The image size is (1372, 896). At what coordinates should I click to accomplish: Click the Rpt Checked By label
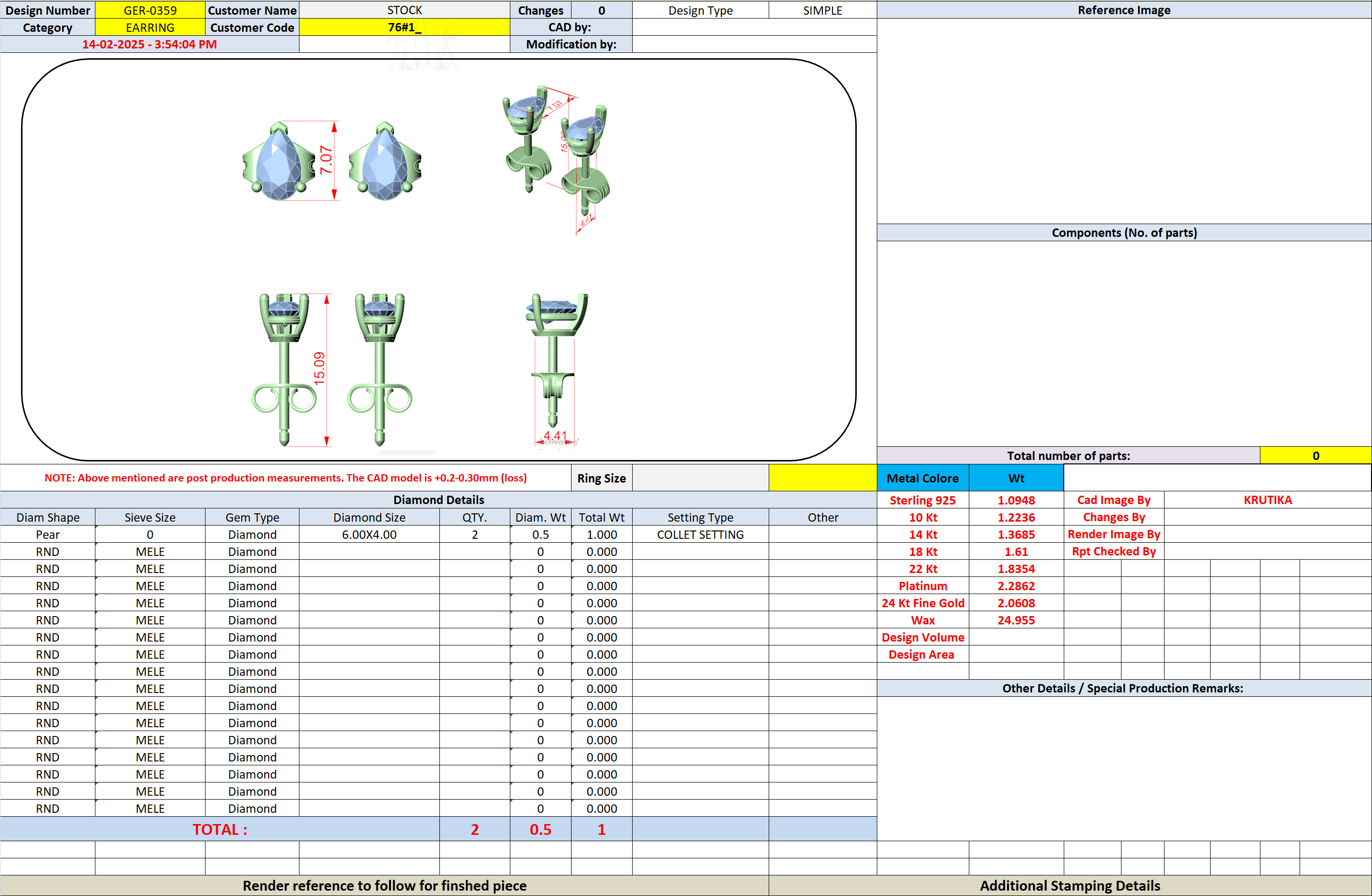(1114, 551)
